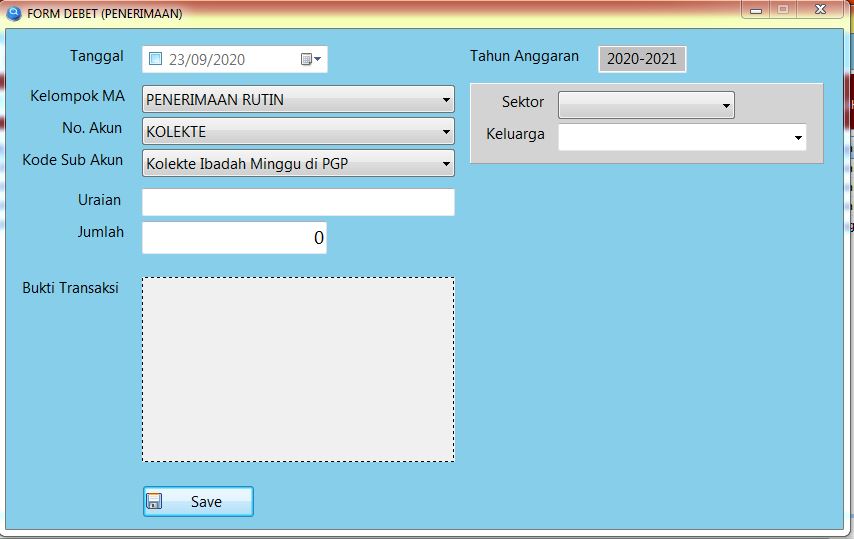Click the Kode Sub Akun label
Screen dimensions: 854x539
[72, 160]
